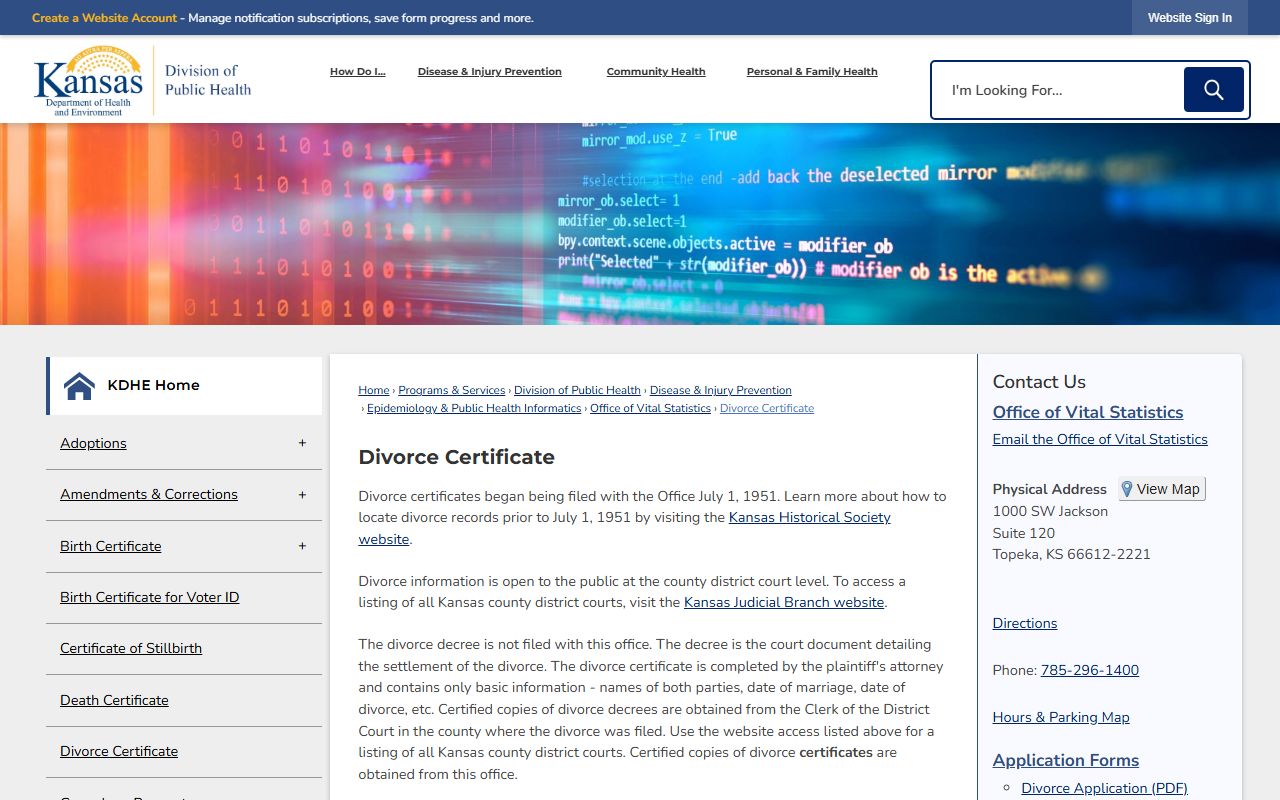Click the Division of Public Health header text

(208, 80)
